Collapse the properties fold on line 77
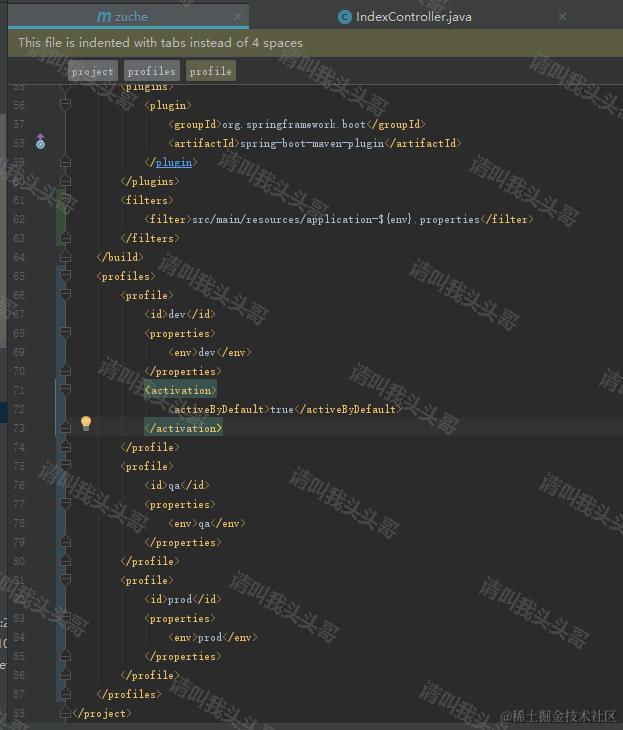 click(x=65, y=504)
